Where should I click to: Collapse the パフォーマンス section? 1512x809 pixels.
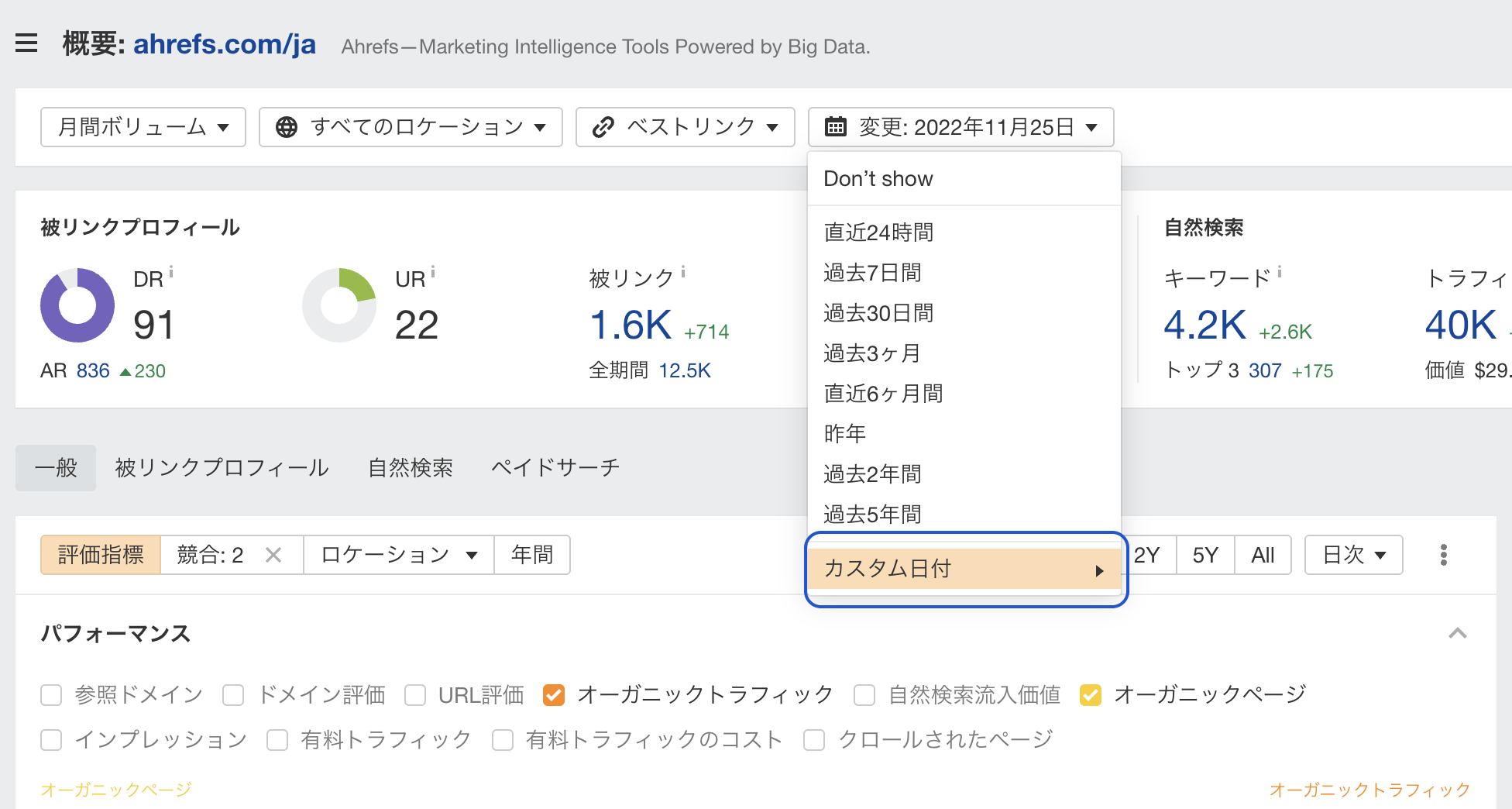click(x=1457, y=633)
